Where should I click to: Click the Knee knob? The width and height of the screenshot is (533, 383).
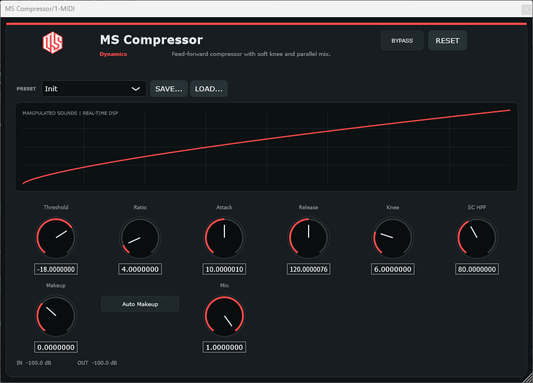click(393, 238)
